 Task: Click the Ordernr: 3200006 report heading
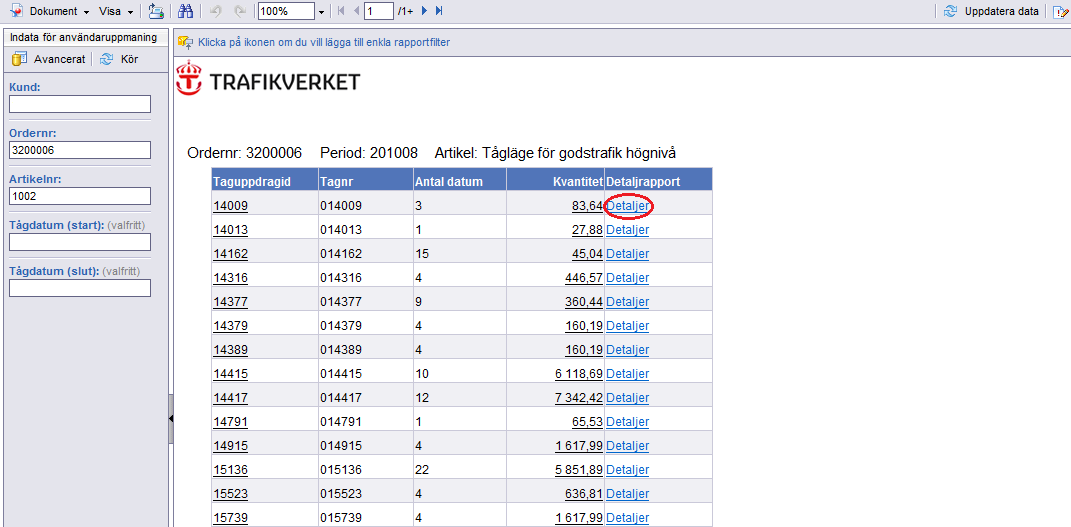[245, 153]
